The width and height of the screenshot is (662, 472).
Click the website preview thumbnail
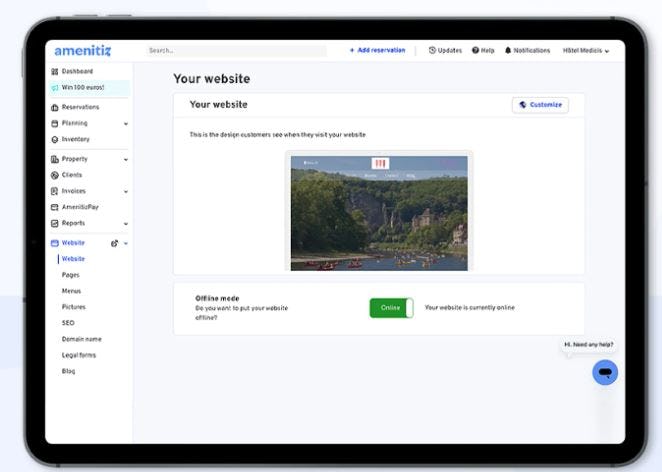(x=379, y=213)
